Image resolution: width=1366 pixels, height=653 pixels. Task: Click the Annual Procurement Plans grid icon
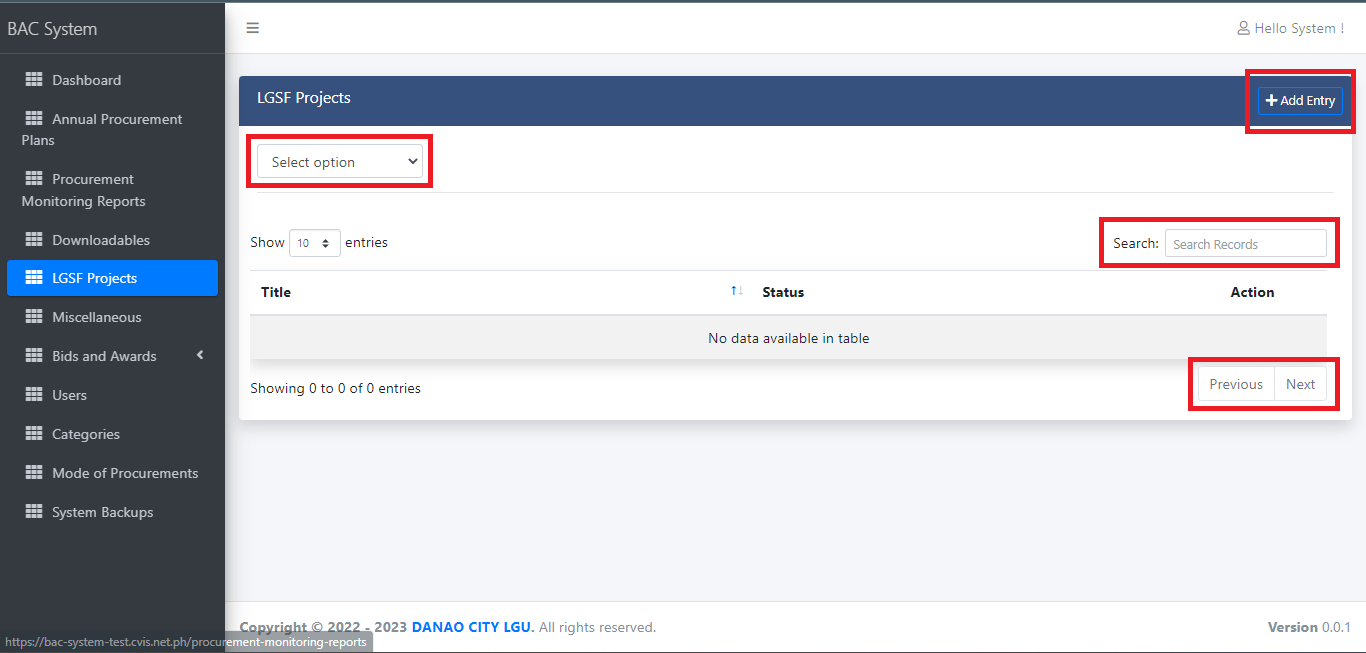(x=34, y=118)
